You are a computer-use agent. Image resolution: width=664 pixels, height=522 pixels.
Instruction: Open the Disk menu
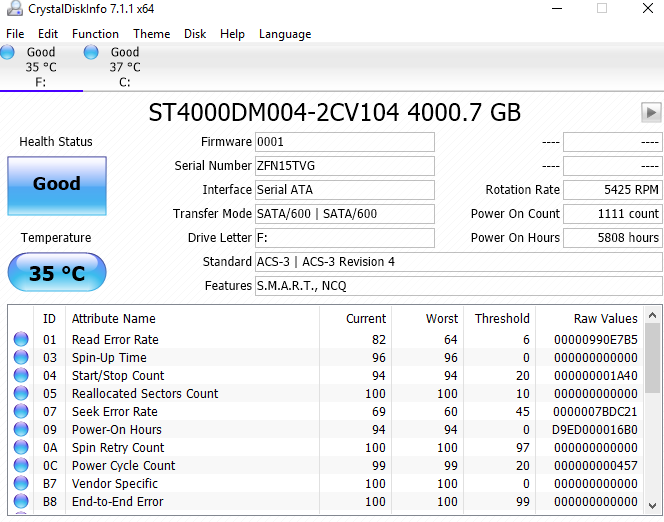point(195,33)
